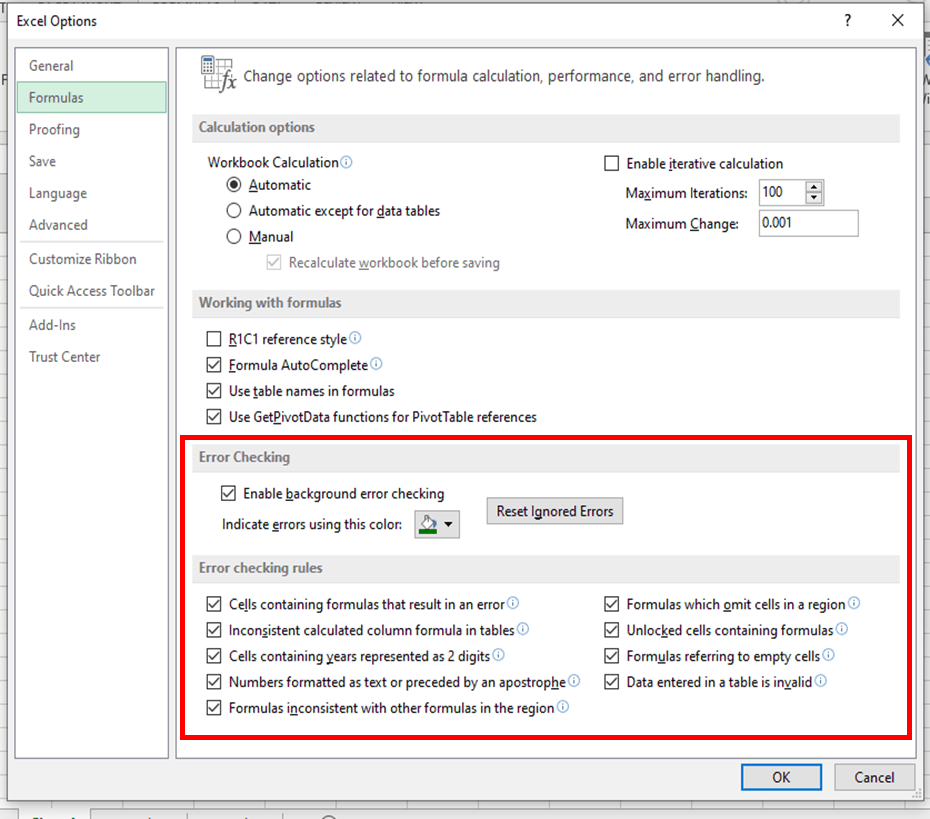Click Cancel to dismiss Excel Options
Screen dimensions: 930x819
pyautogui.click(x=874, y=777)
